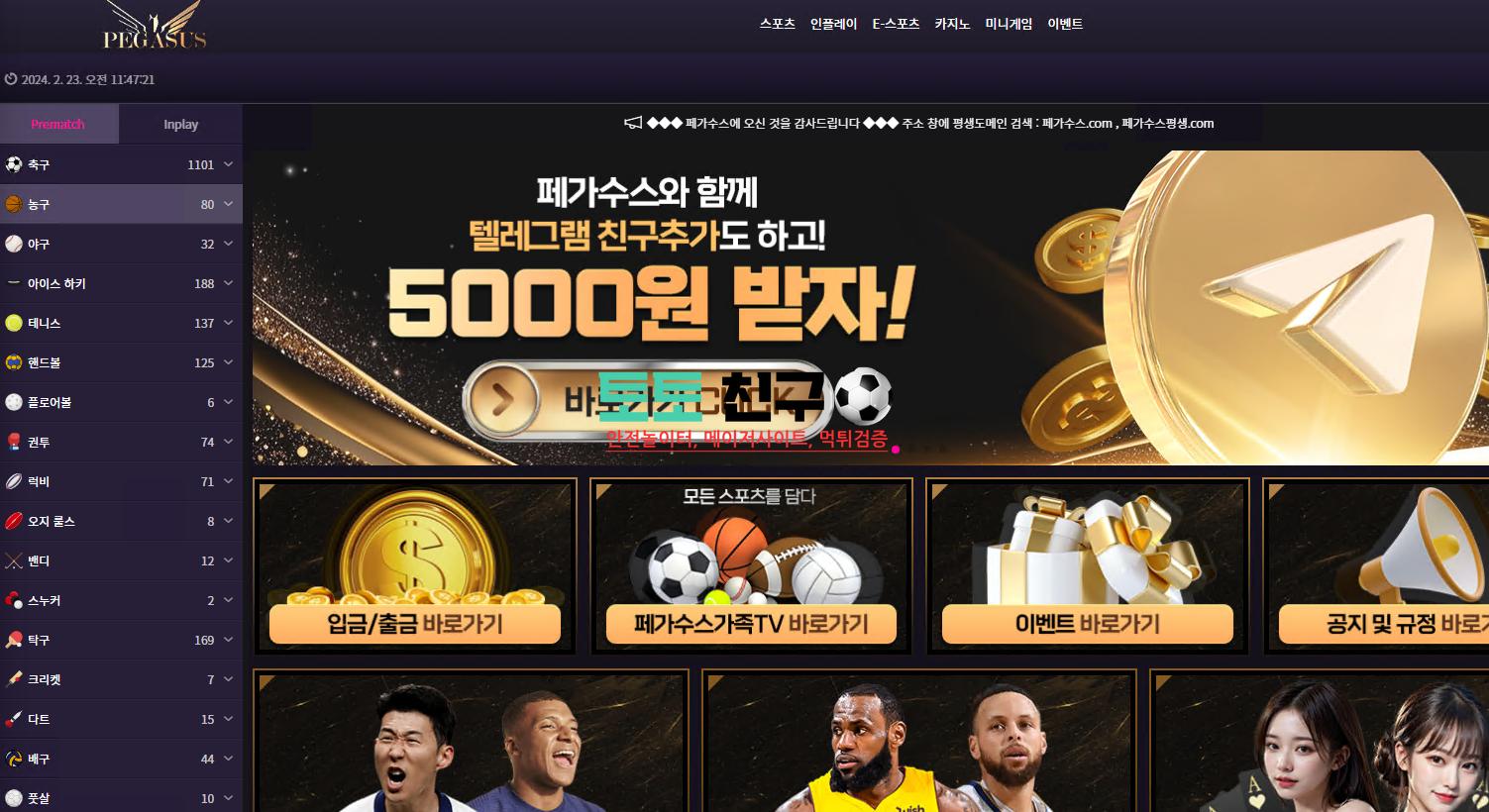
Task: Select the baseball icon beside 야구
Action: tap(14, 244)
